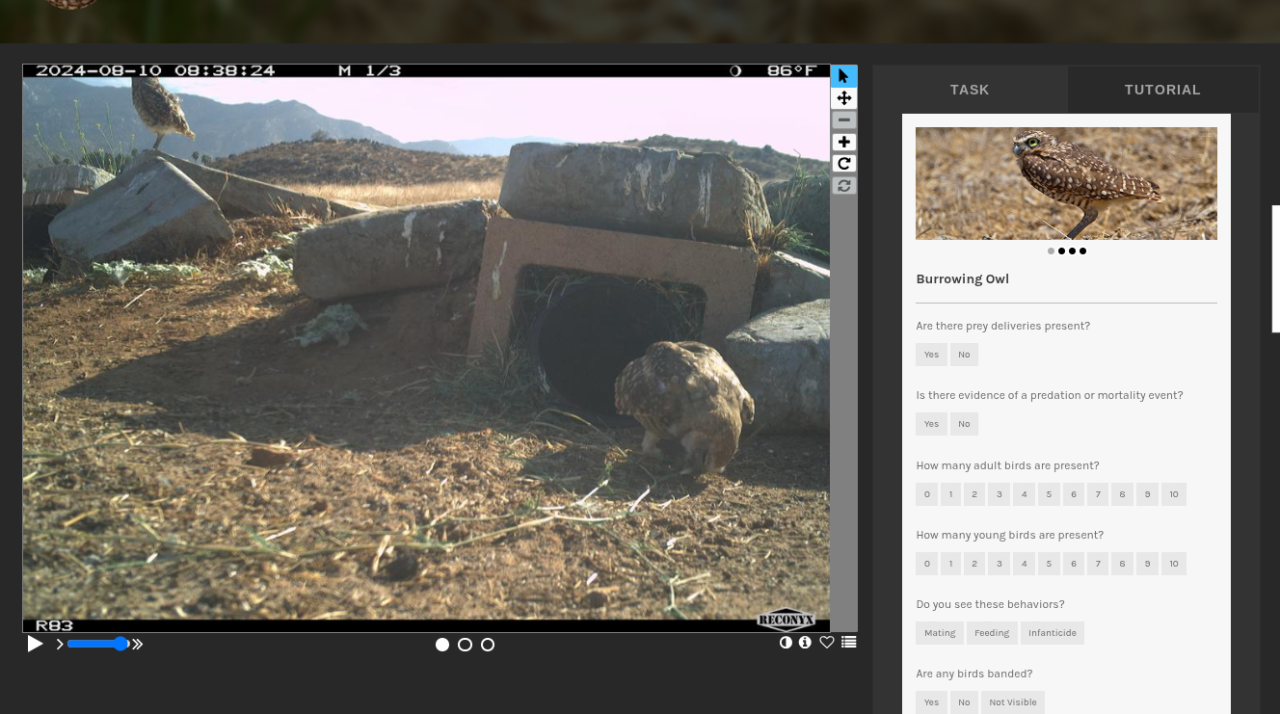Show the first frame dot

point(442,645)
